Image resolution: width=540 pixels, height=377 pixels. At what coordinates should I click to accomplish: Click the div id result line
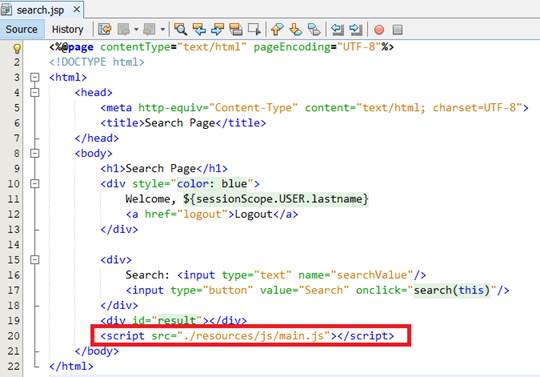[x=174, y=321]
